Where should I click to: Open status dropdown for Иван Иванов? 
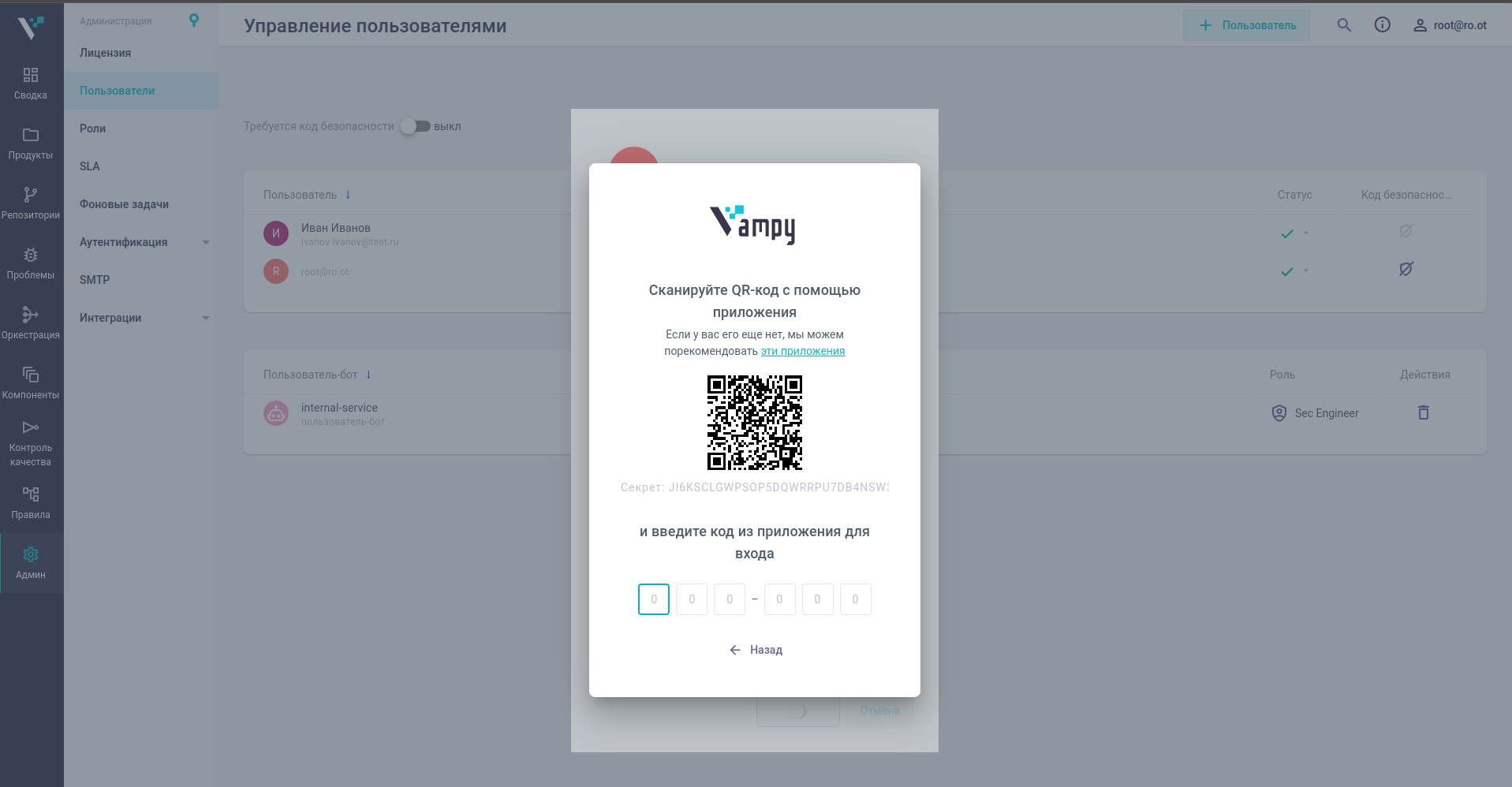(x=1305, y=233)
